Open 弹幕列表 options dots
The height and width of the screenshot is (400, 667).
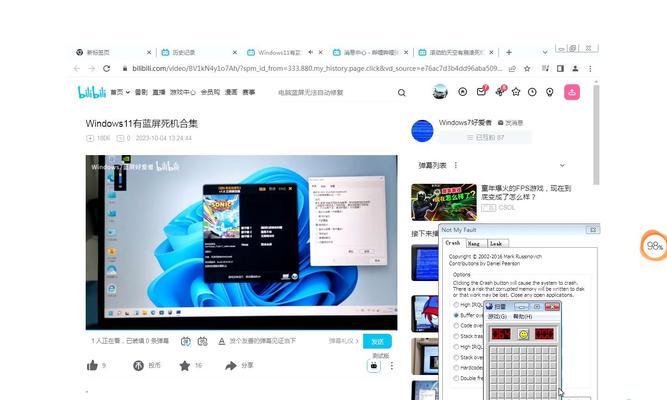(456, 165)
